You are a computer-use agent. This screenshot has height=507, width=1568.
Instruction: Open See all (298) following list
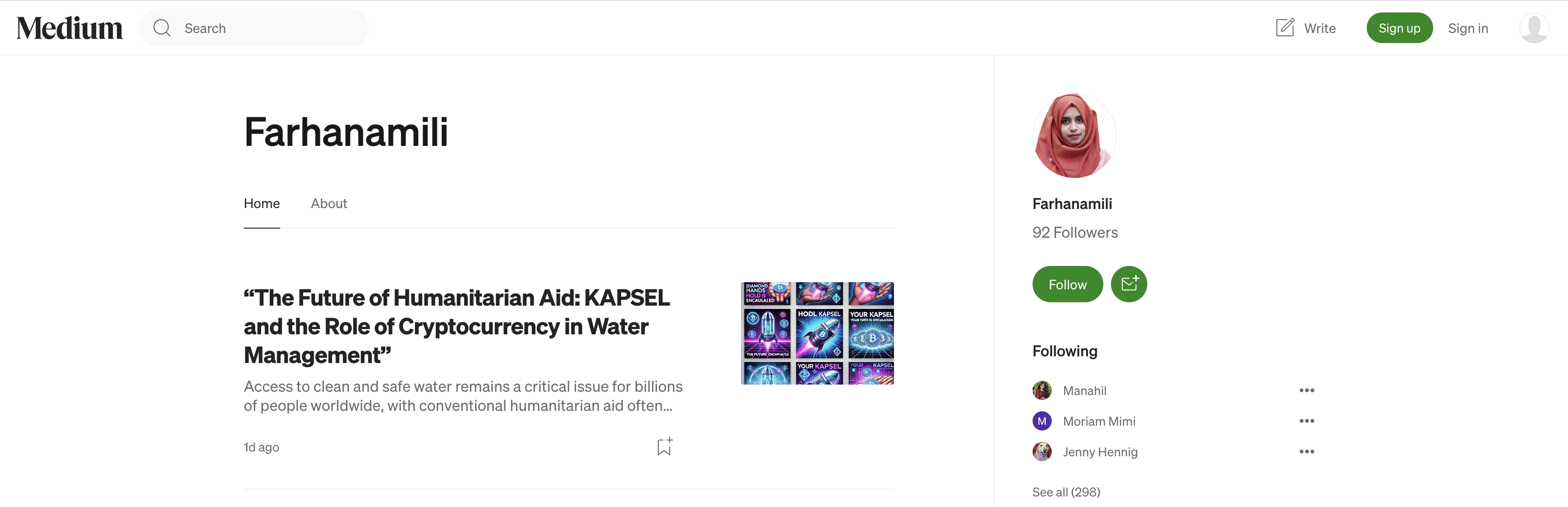[x=1066, y=492]
